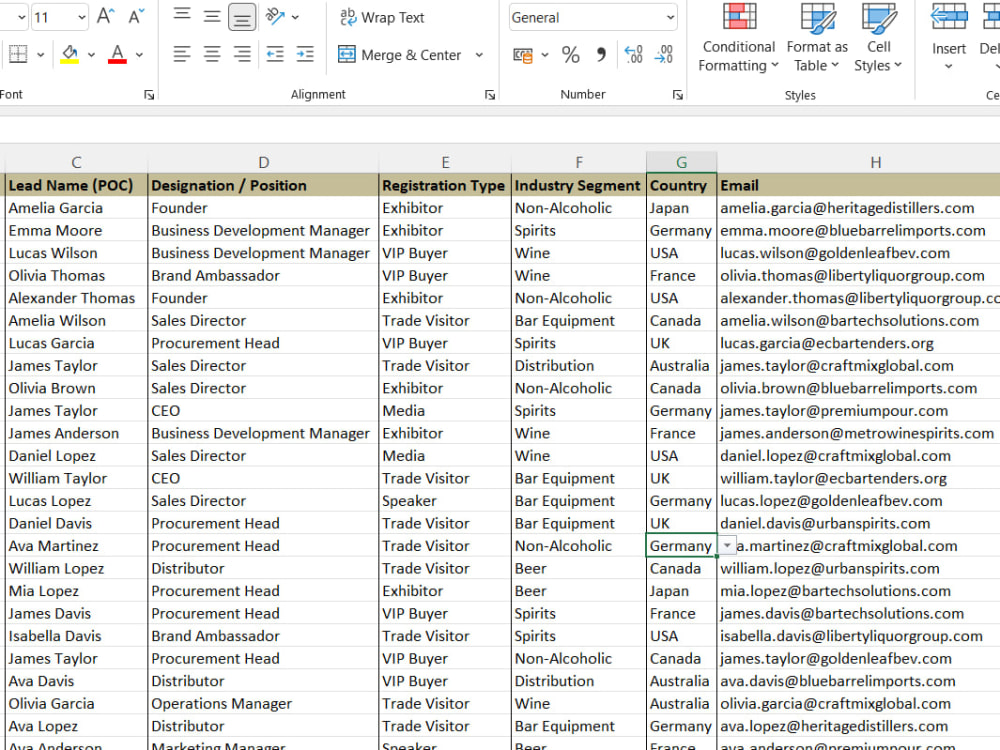Select column E header
This screenshot has width=1000, height=750.
pyautogui.click(x=445, y=163)
